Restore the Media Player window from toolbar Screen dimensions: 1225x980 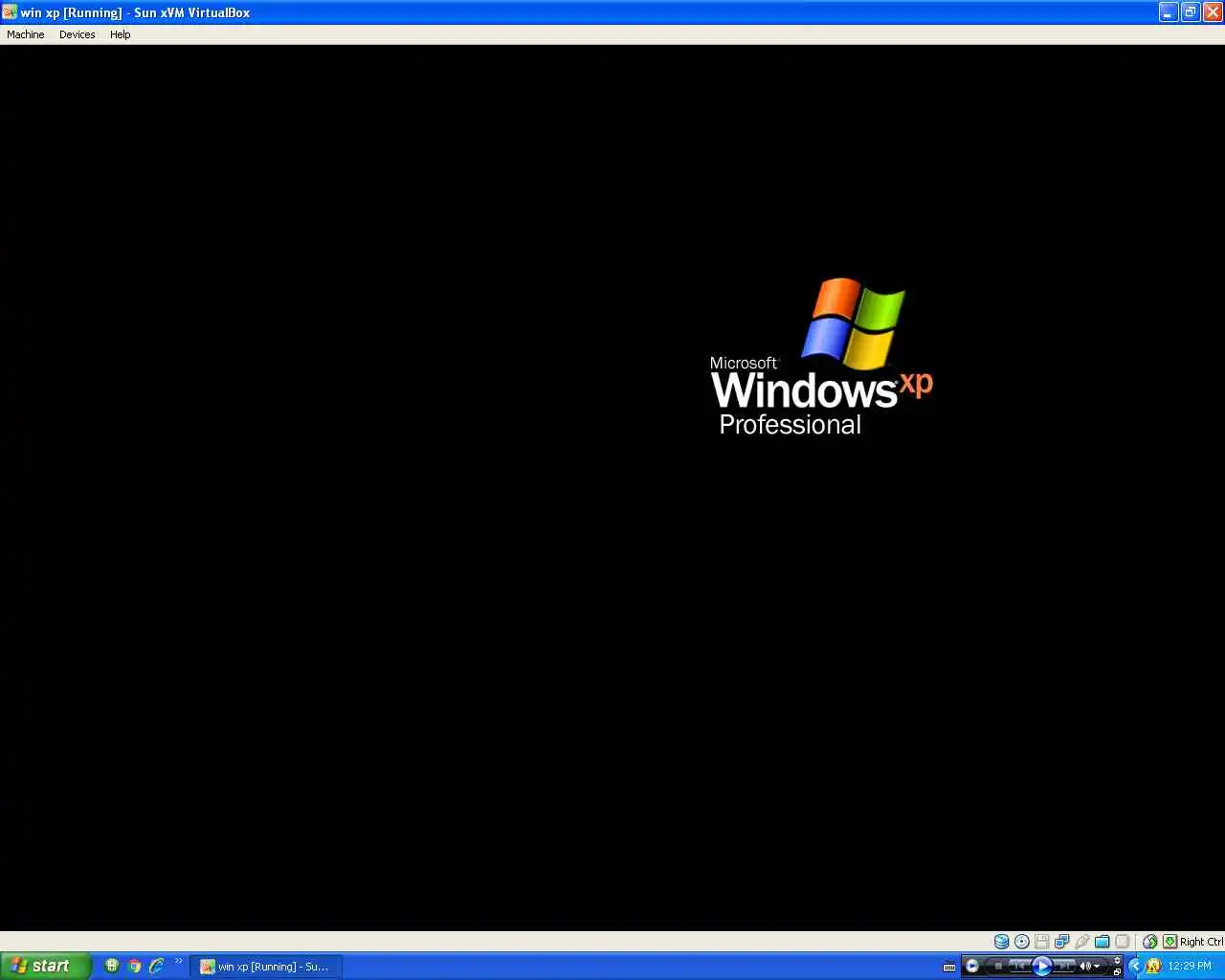1117,971
